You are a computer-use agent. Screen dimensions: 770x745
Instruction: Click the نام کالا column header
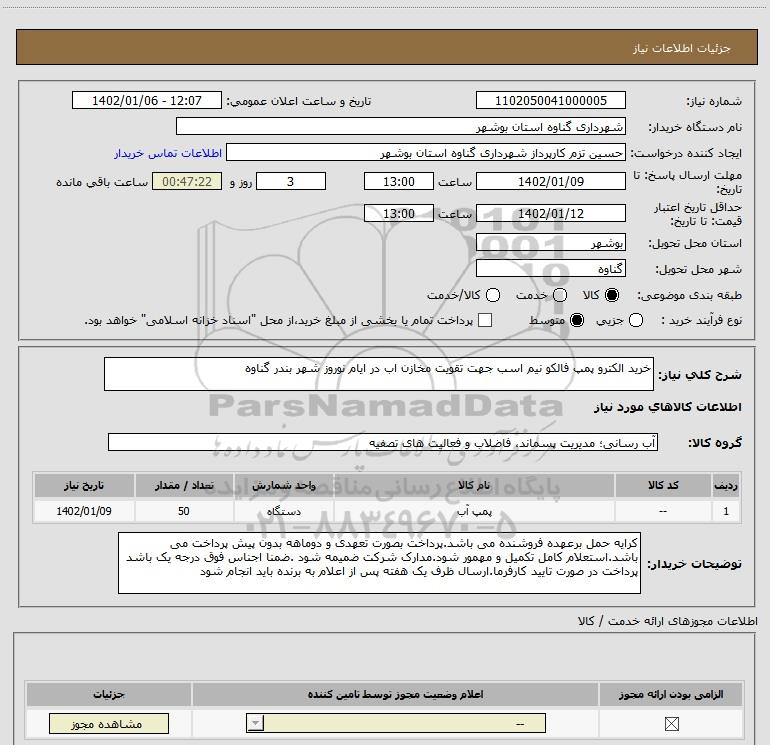pos(474,485)
